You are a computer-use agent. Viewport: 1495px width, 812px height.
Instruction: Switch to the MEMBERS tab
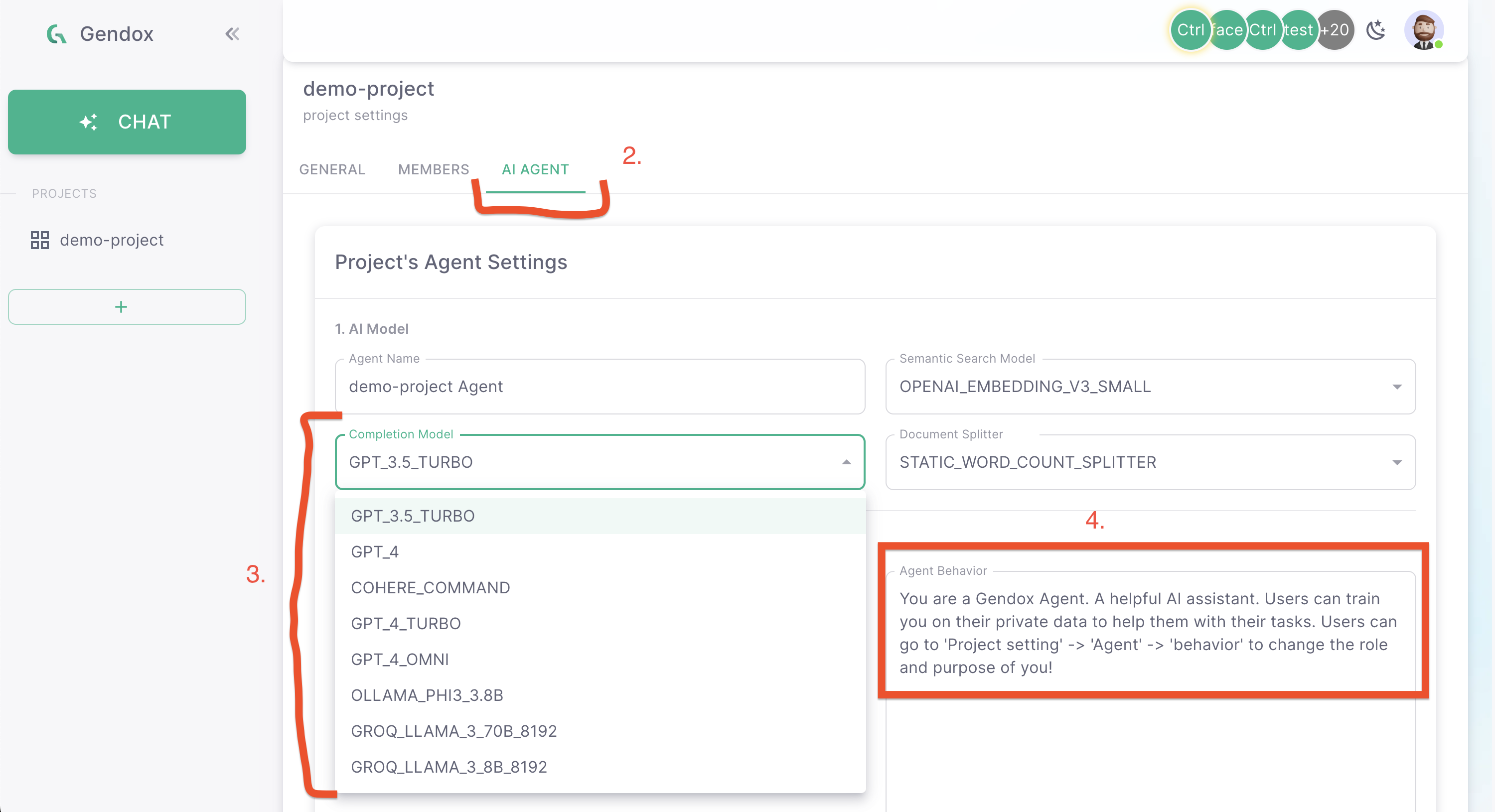click(433, 169)
